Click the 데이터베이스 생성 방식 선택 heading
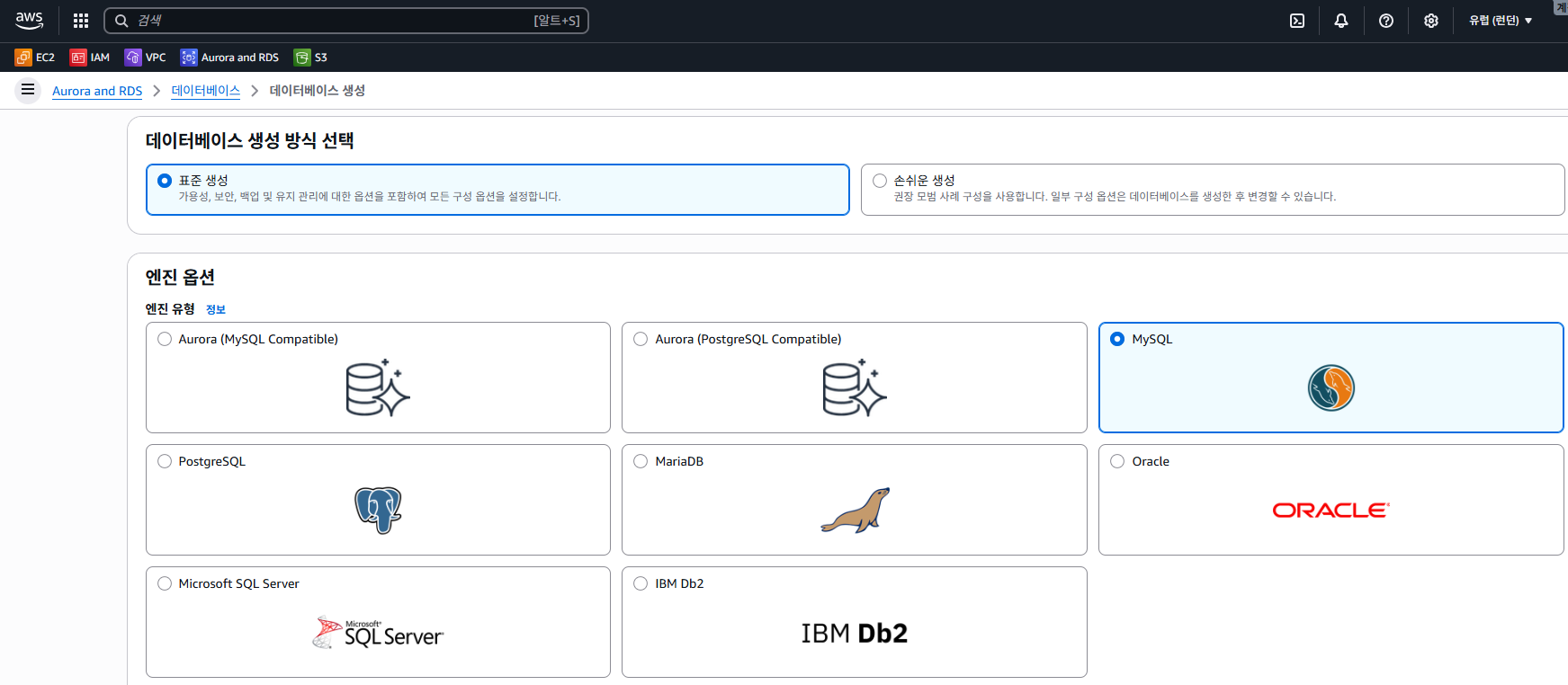 click(250, 140)
